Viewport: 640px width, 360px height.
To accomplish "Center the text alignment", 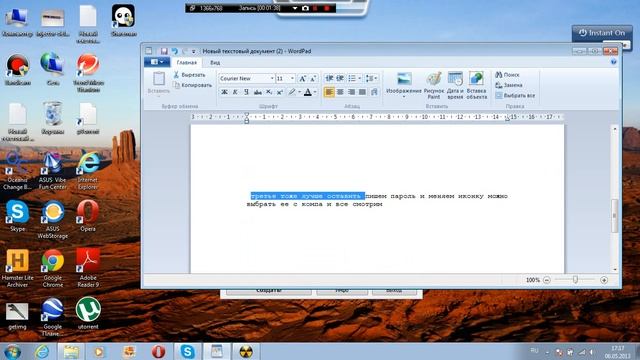I will (340, 92).
